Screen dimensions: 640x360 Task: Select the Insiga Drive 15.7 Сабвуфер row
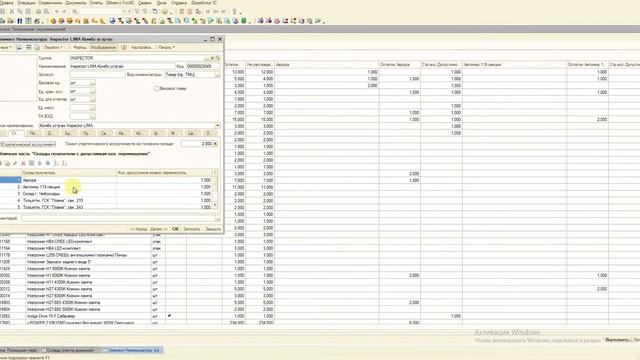(320, 316)
